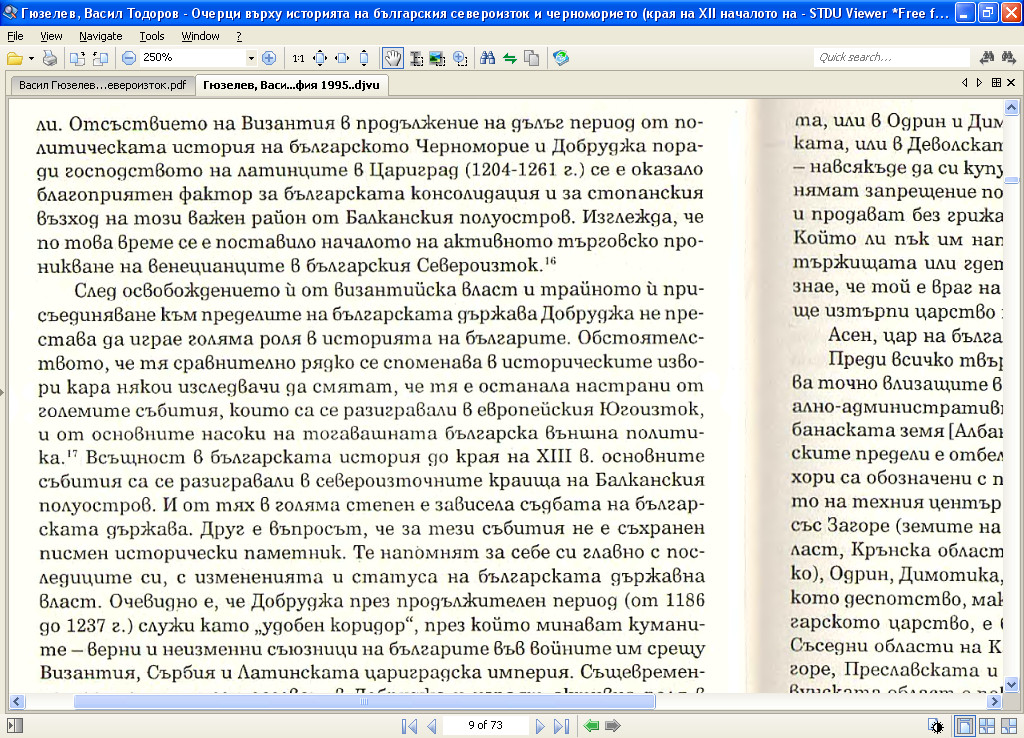Show the open tabs list
Screen dimensions: 1024x738
click(996, 83)
